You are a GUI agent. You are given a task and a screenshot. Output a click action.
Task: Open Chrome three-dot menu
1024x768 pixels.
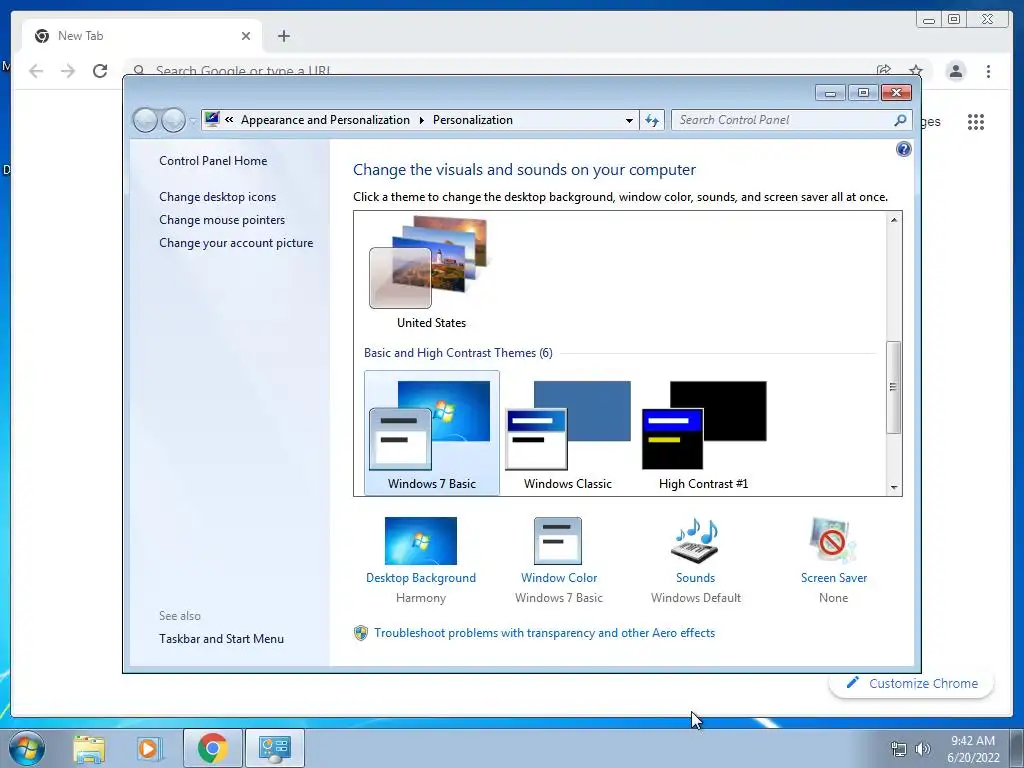tap(988, 71)
